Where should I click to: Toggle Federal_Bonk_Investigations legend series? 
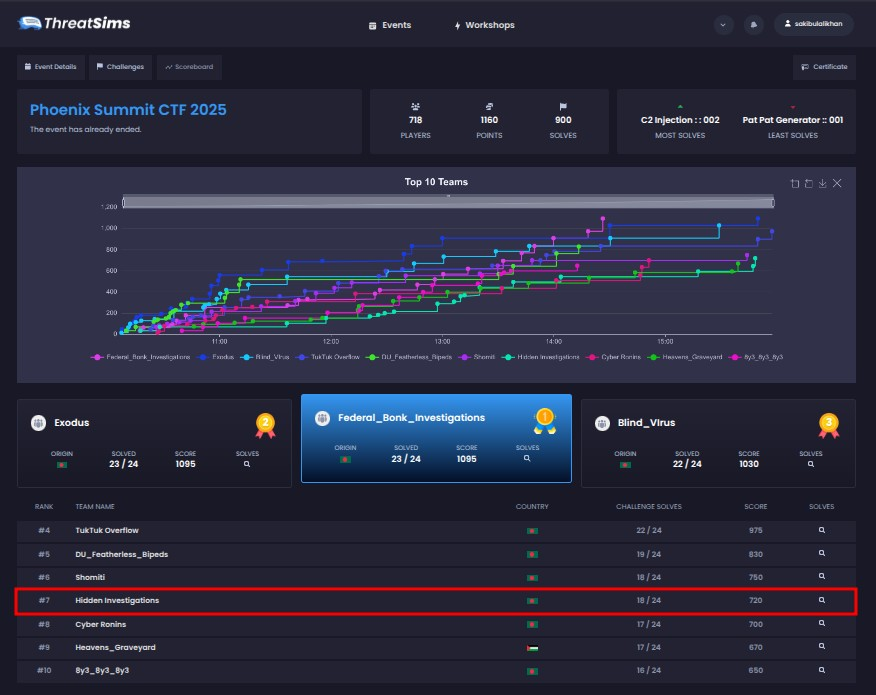[x=140, y=357]
